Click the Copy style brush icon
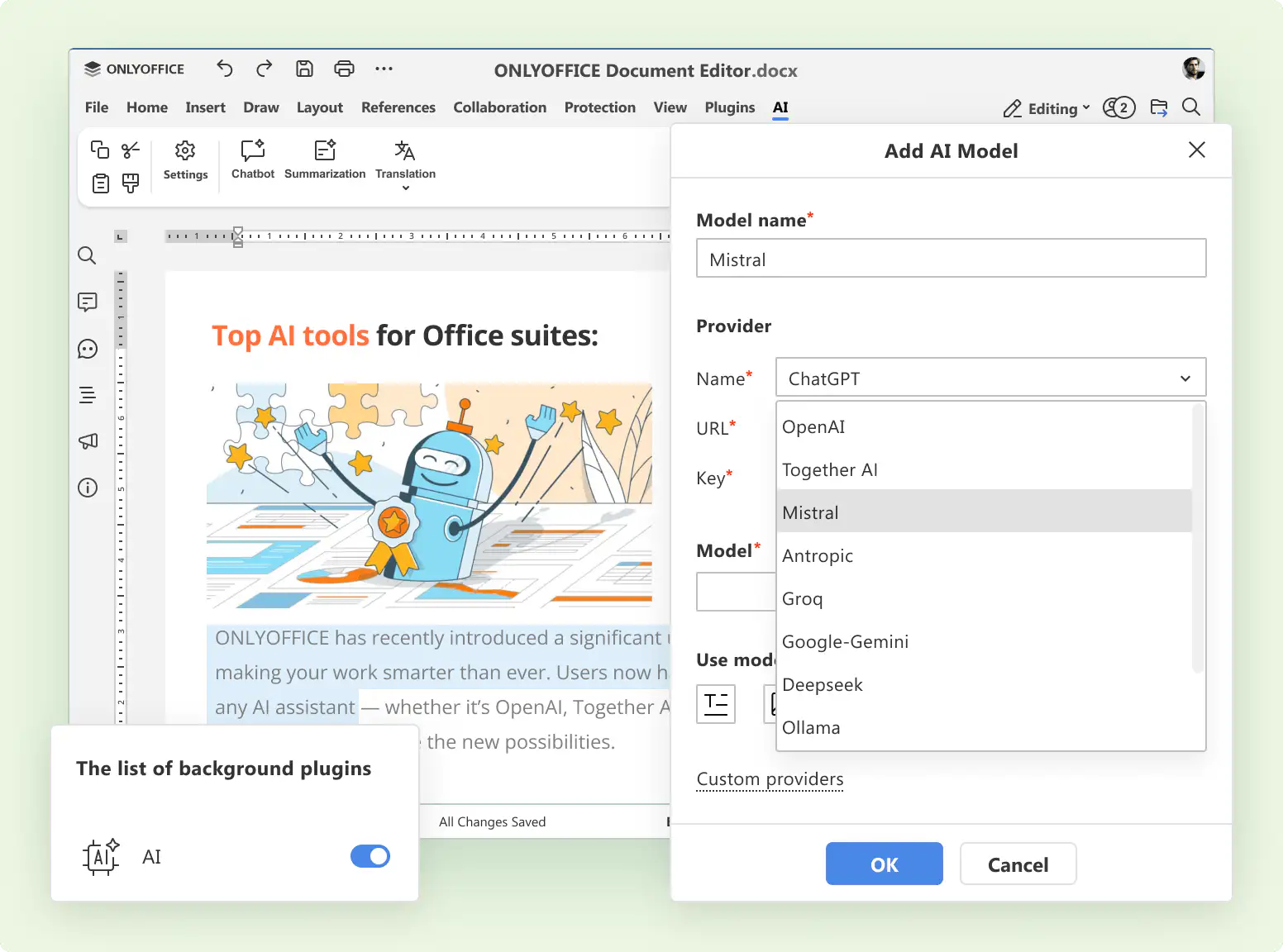The width and height of the screenshot is (1283, 952). click(x=130, y=183)
